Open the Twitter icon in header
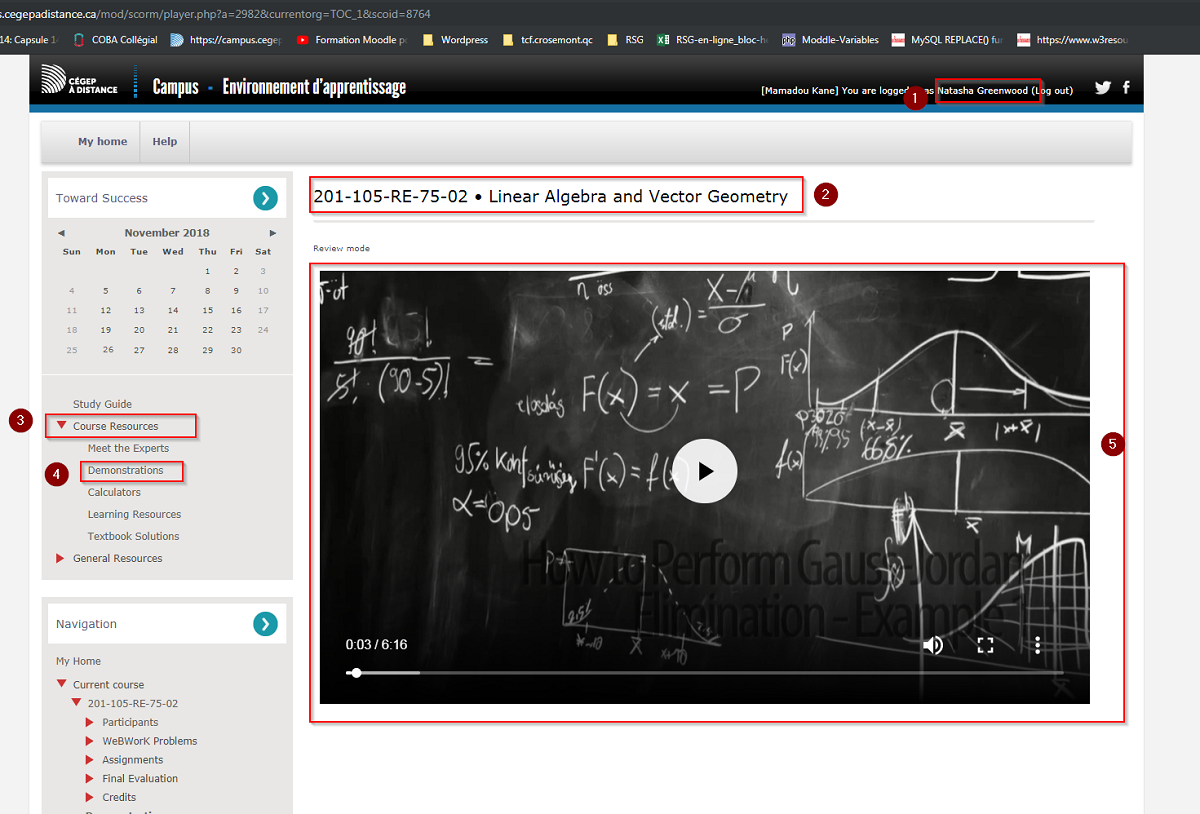This screenshot has width=1200, height=814. 1103,88
